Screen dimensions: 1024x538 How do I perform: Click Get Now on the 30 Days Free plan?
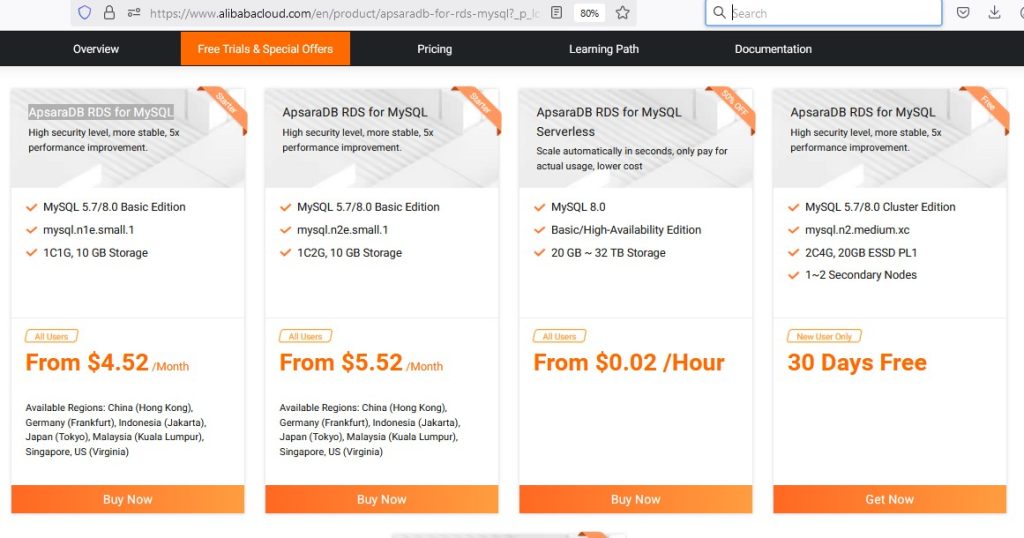(x=889, y=499)
